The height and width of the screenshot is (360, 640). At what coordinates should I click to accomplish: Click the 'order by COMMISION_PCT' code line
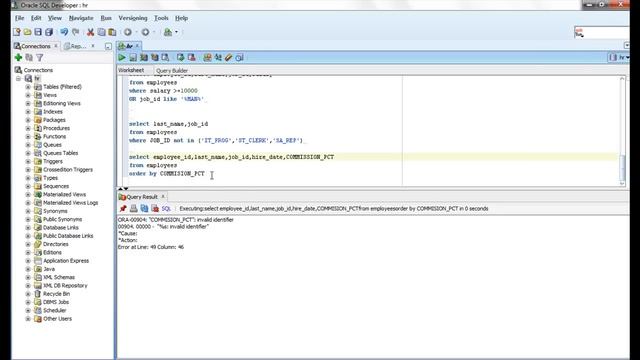pos(167,173)
